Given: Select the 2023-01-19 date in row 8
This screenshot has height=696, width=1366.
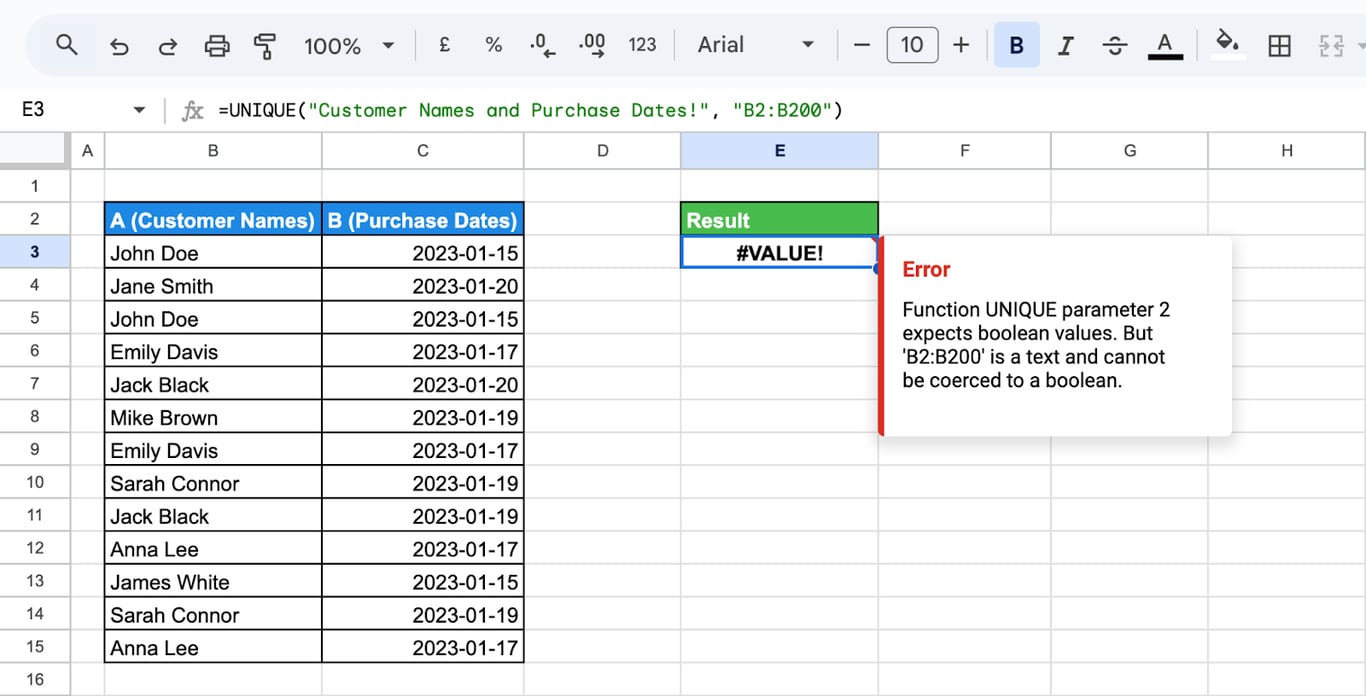Looking at the screenshot, I should (423, 418).
